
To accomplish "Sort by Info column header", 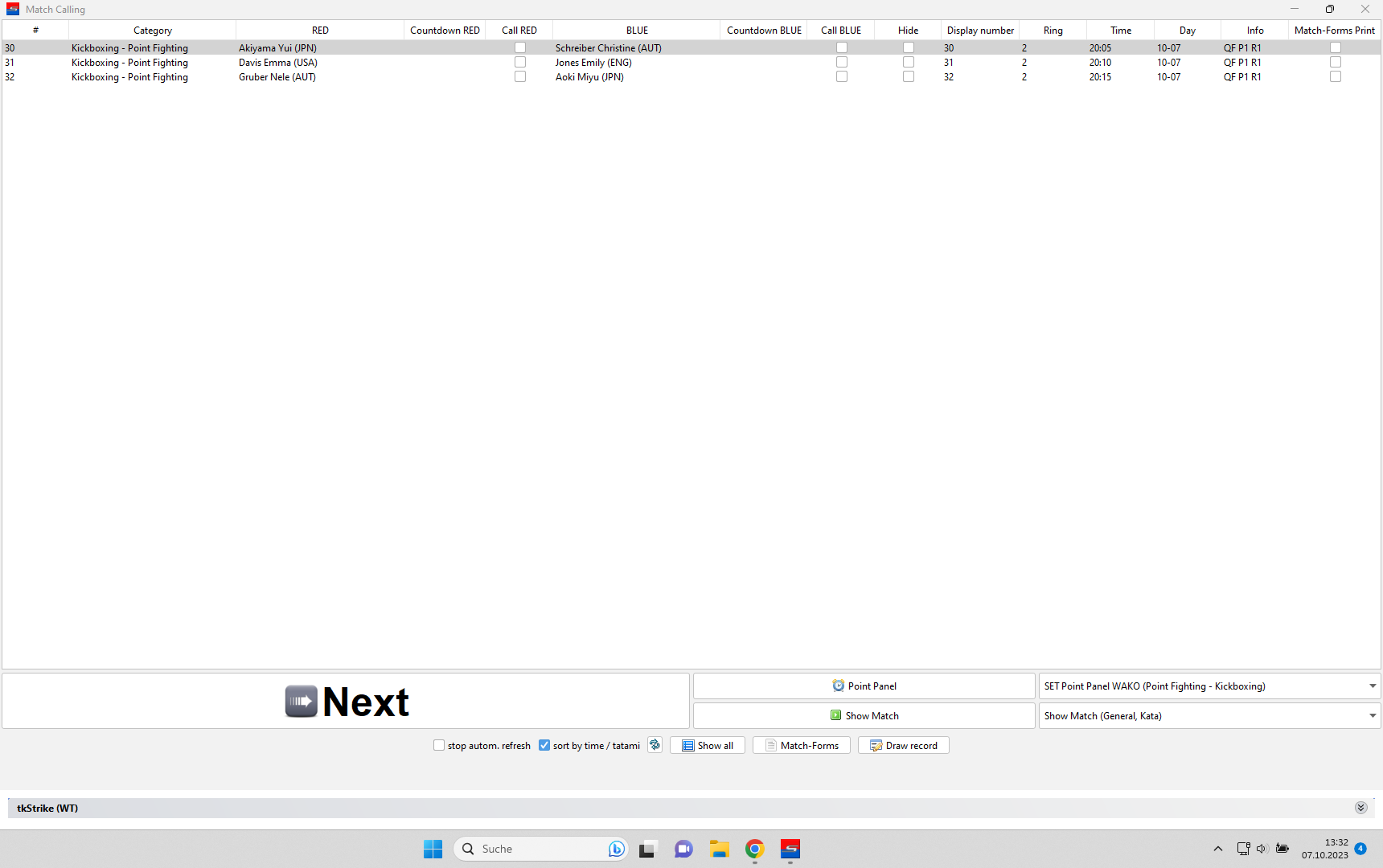I will point(1255,31).
